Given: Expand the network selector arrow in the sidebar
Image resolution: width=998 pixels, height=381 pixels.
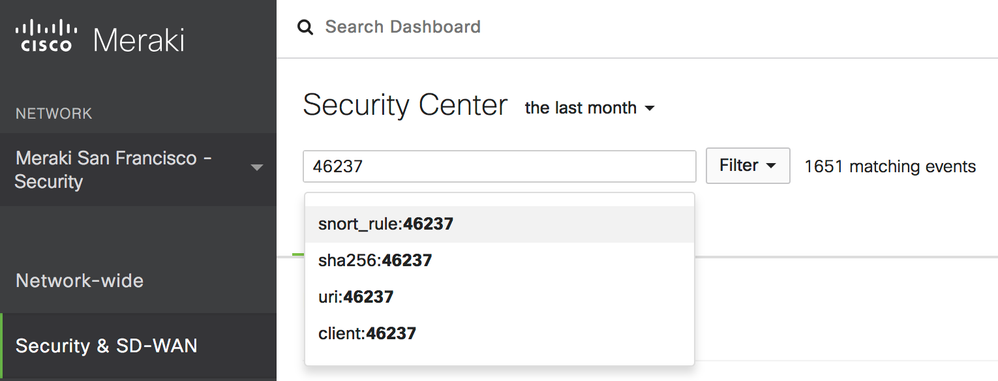Looking at the screenshot, I should tap(257, 169).
